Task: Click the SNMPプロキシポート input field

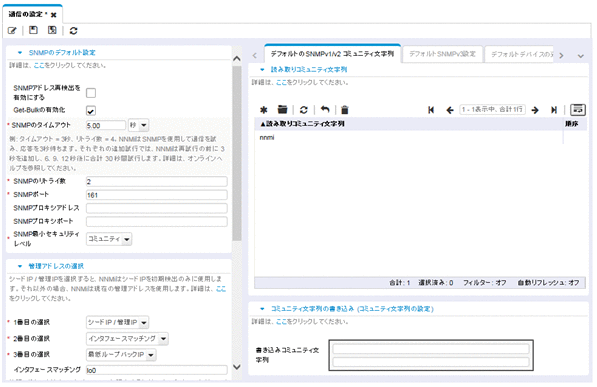Action: 156,221
